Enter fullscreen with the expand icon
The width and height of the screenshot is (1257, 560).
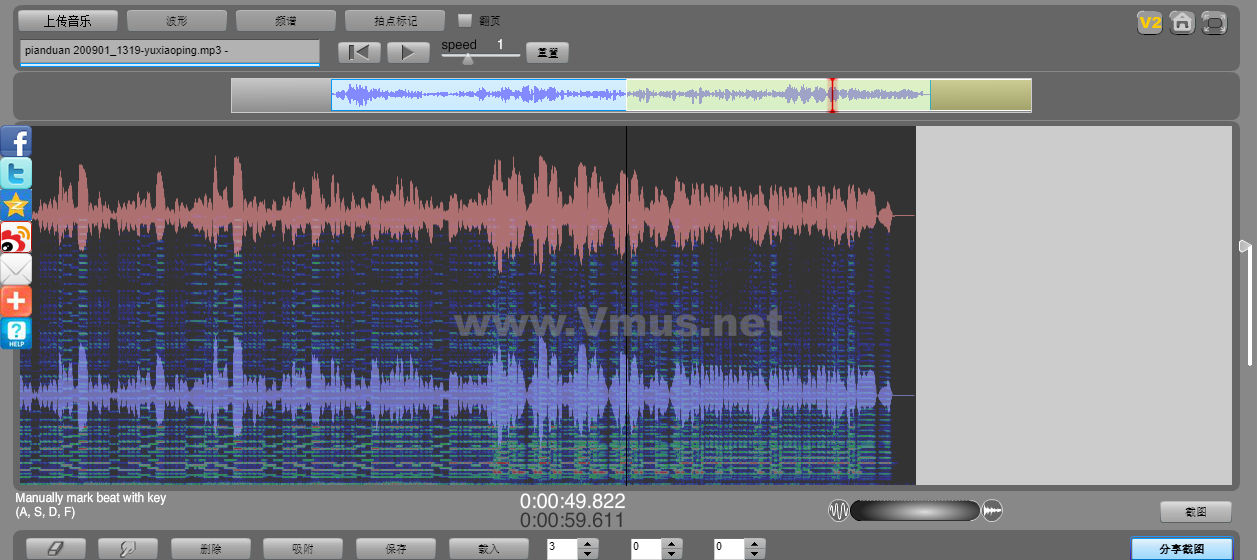coord(1214,22)
